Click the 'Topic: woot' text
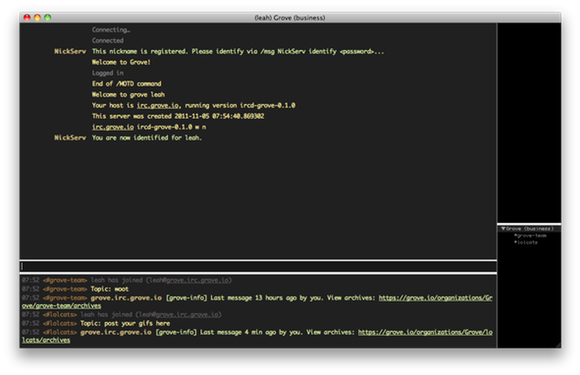580x375 pixels. (110, 289)
